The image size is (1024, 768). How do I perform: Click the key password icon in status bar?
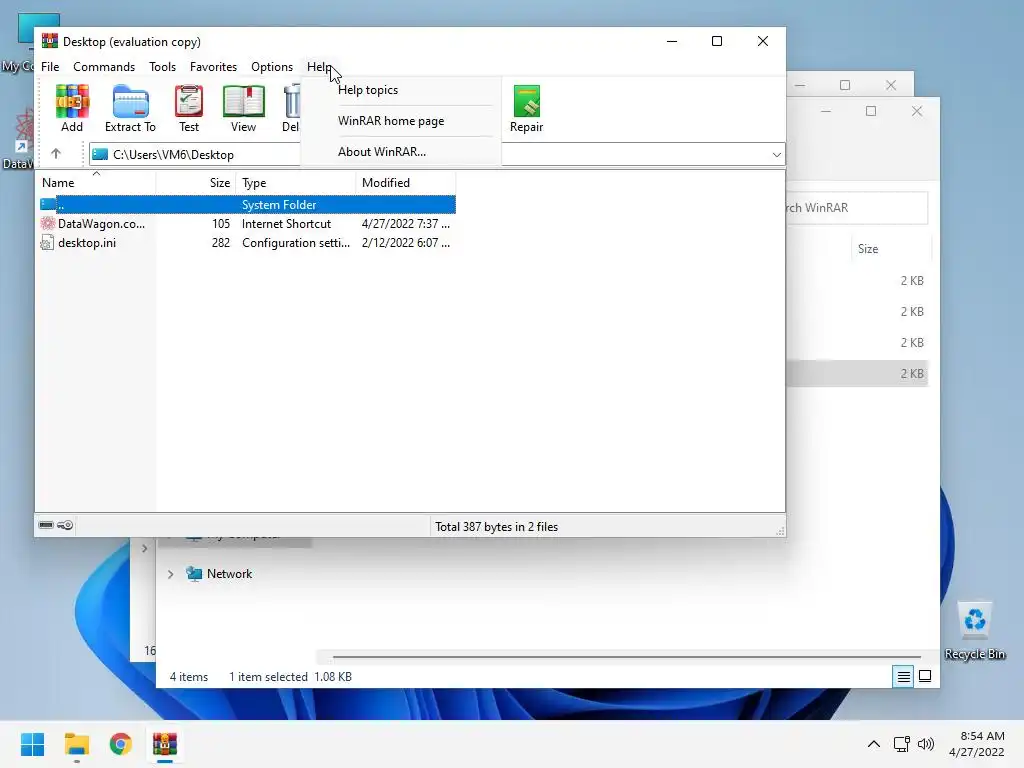pos(65,525)
